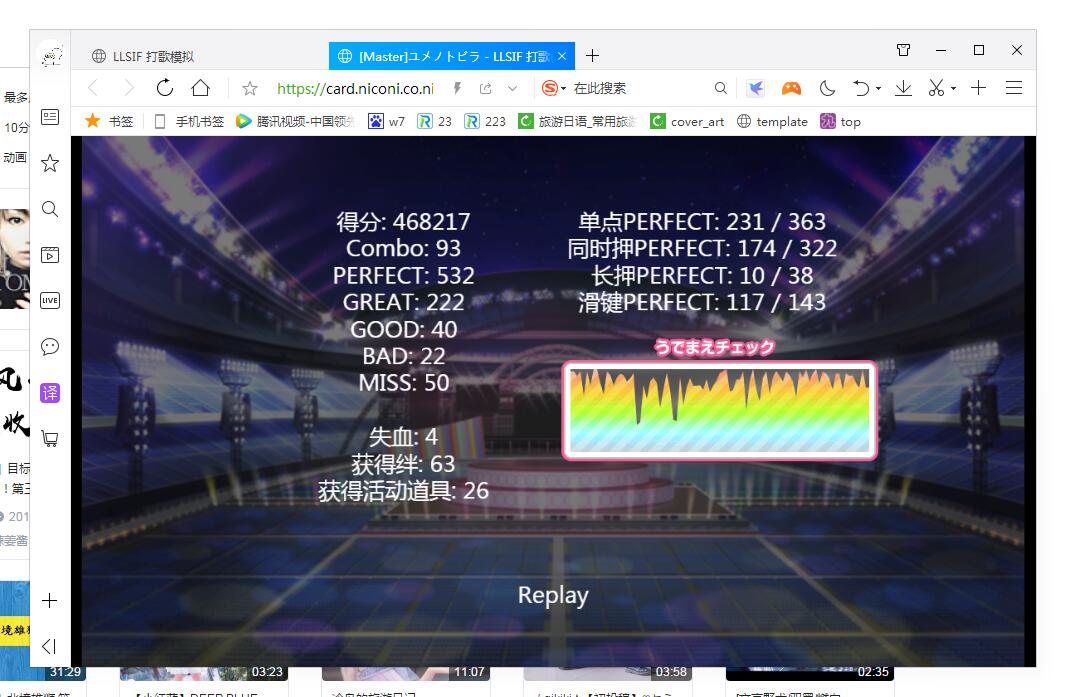
Task: Open the favorites star in sidebar
Action: (x=50, y=163)
